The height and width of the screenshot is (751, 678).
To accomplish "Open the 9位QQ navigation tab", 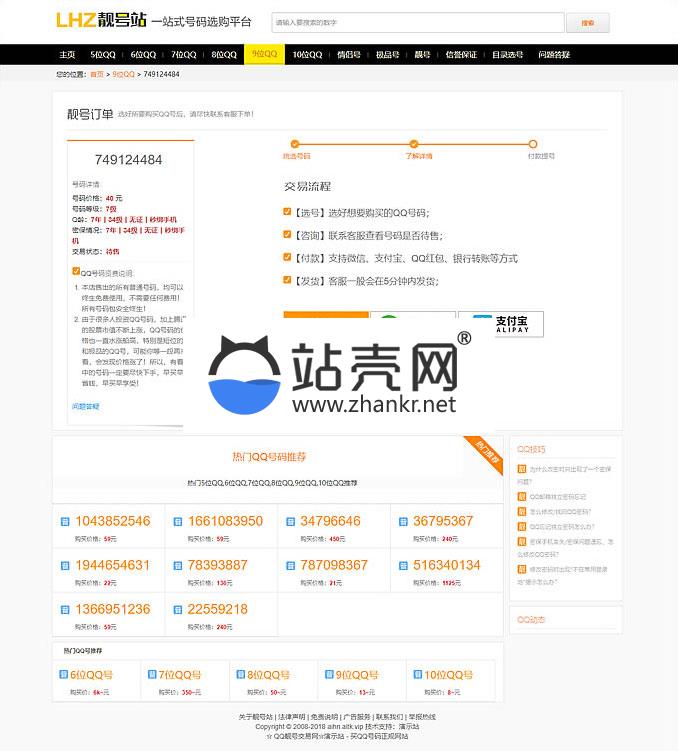I will point(265,55).
